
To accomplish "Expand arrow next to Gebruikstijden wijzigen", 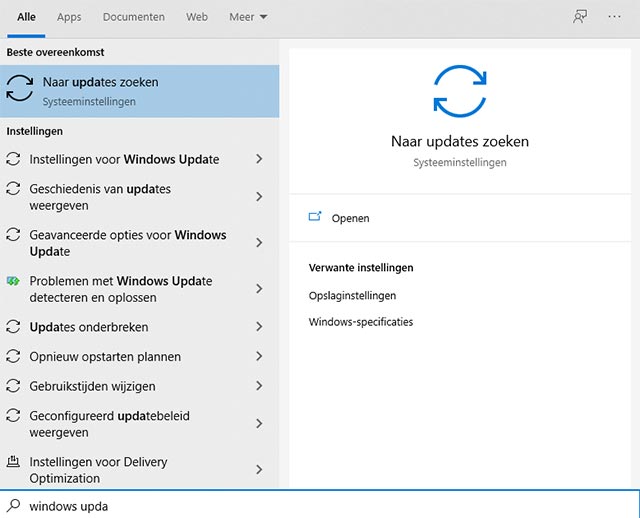I will pos(259,386).
